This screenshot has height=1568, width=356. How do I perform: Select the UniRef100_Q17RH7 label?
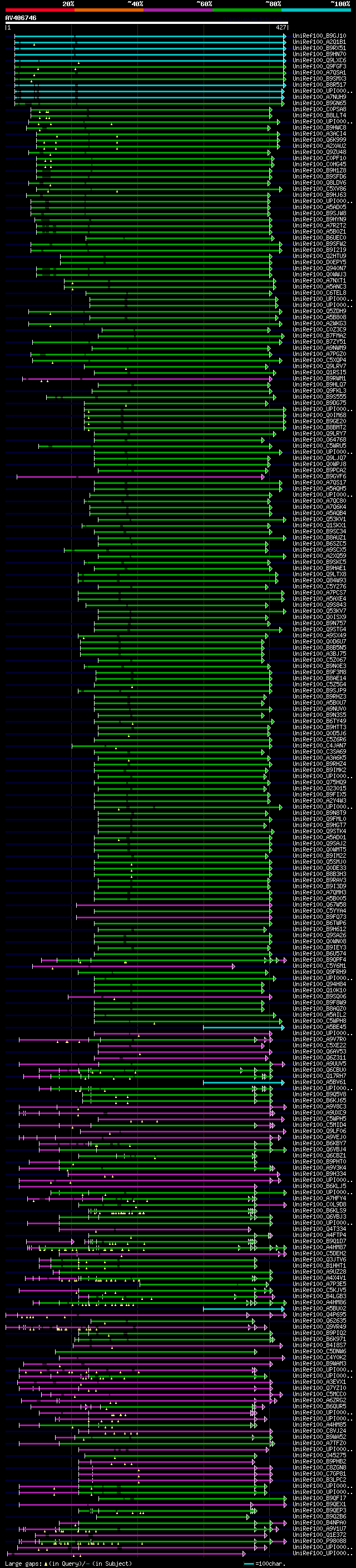tap(319, 1076)
